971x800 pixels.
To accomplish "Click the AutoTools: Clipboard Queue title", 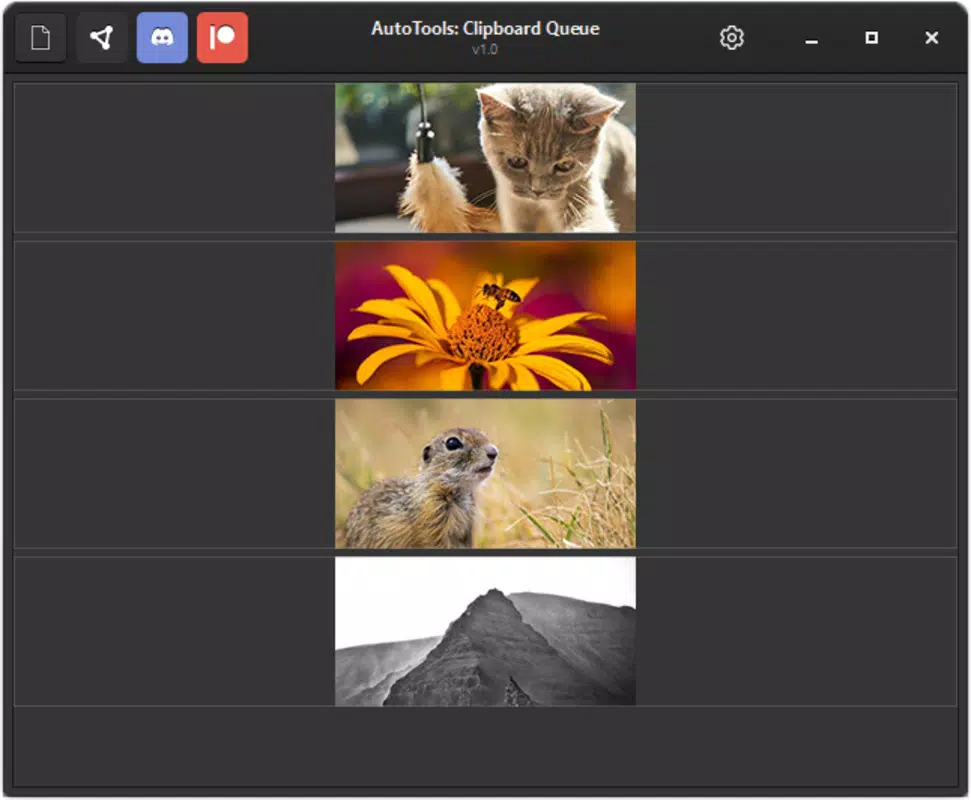I will coord(486,28).
